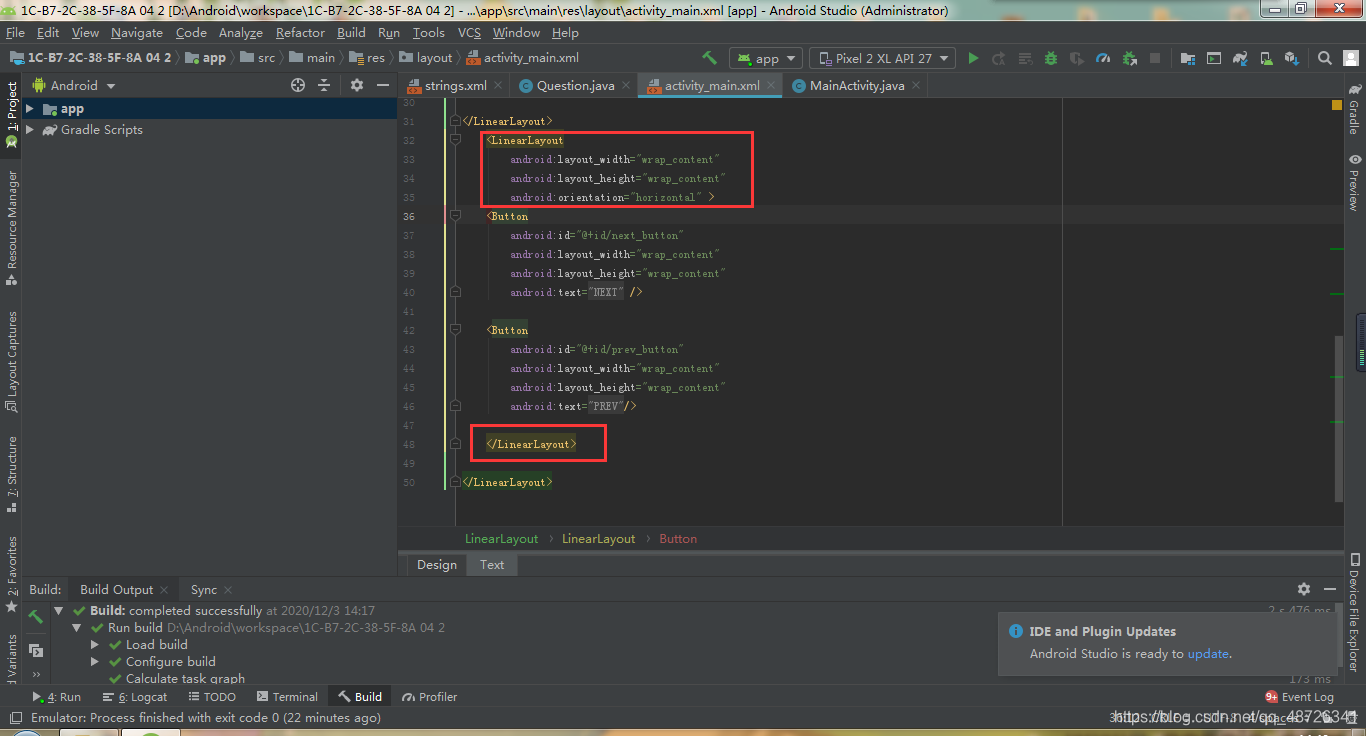Viewport: 1366px width, 736px height.
Task: Click the yellow inspection indicator at top of editor
Action: [1337, 105]
